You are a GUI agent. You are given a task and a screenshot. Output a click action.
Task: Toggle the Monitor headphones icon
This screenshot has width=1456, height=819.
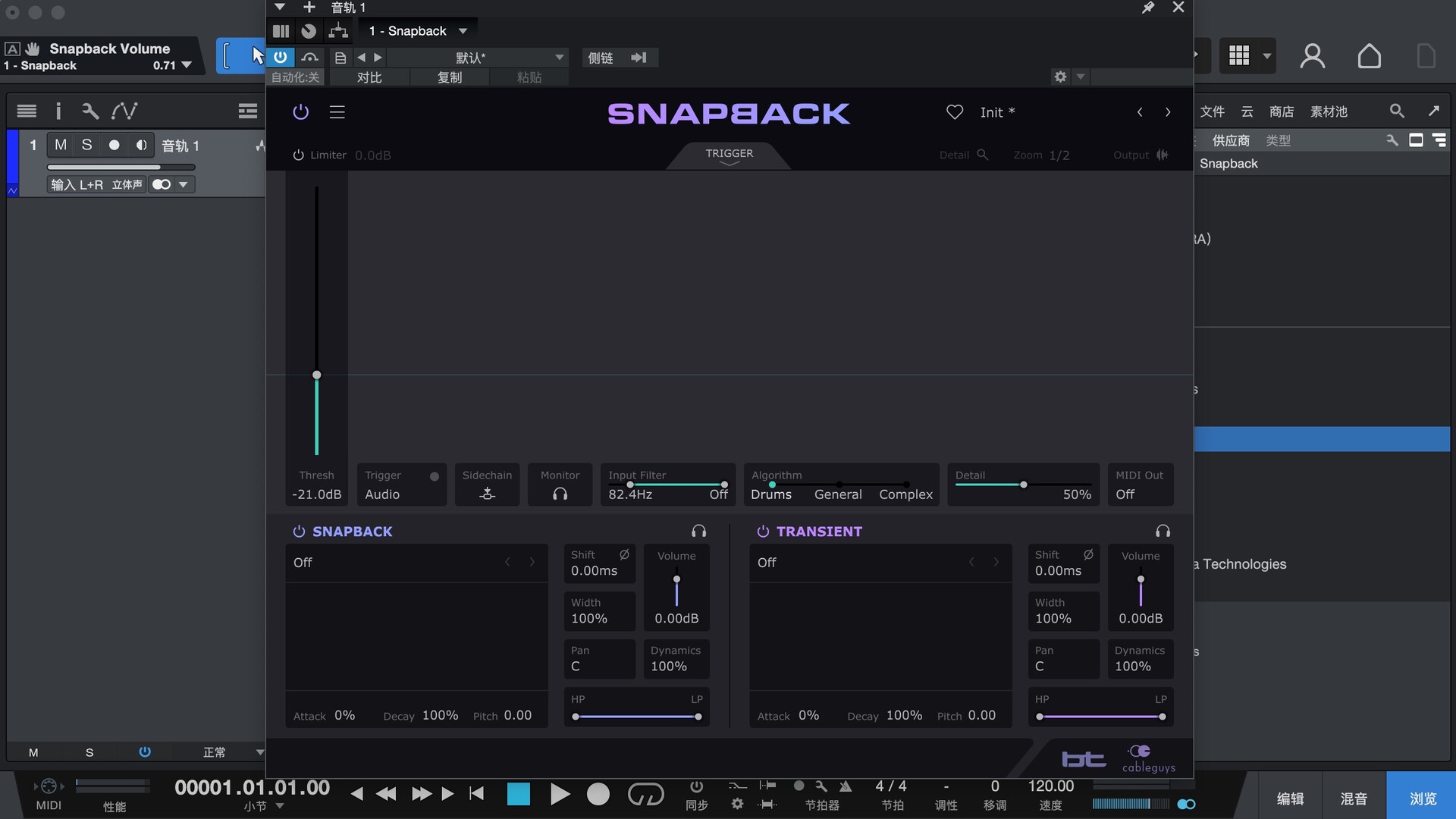click(x=560, y=494)
